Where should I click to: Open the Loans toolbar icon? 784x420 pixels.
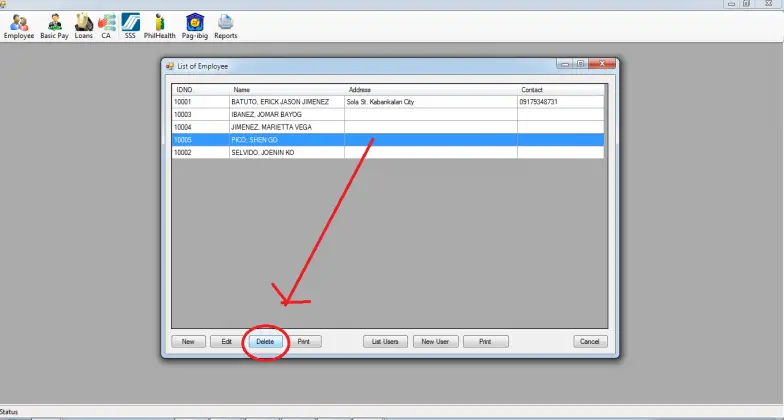(x=84, y=26)
